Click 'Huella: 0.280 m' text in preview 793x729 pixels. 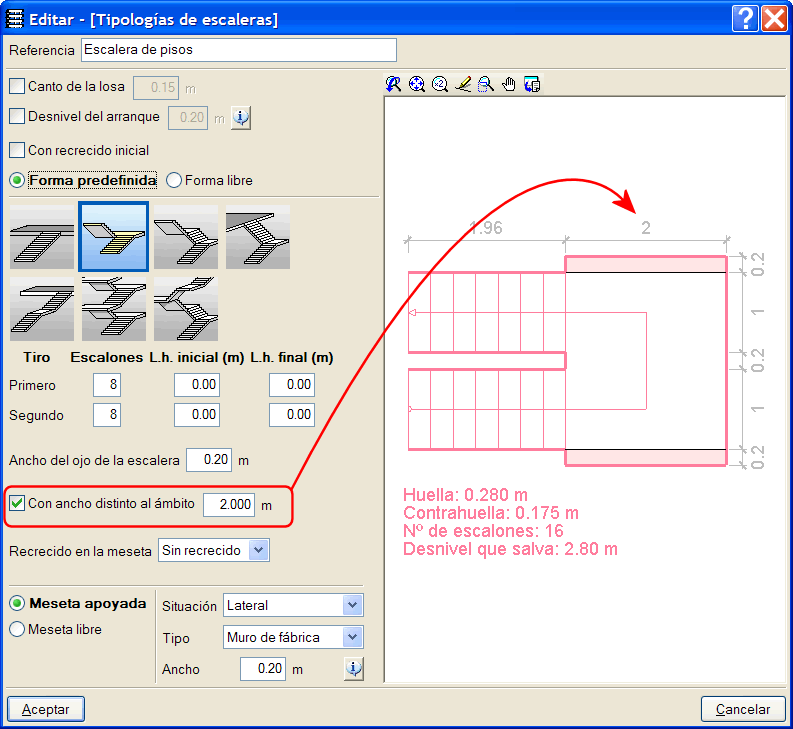tap(465, 494)
